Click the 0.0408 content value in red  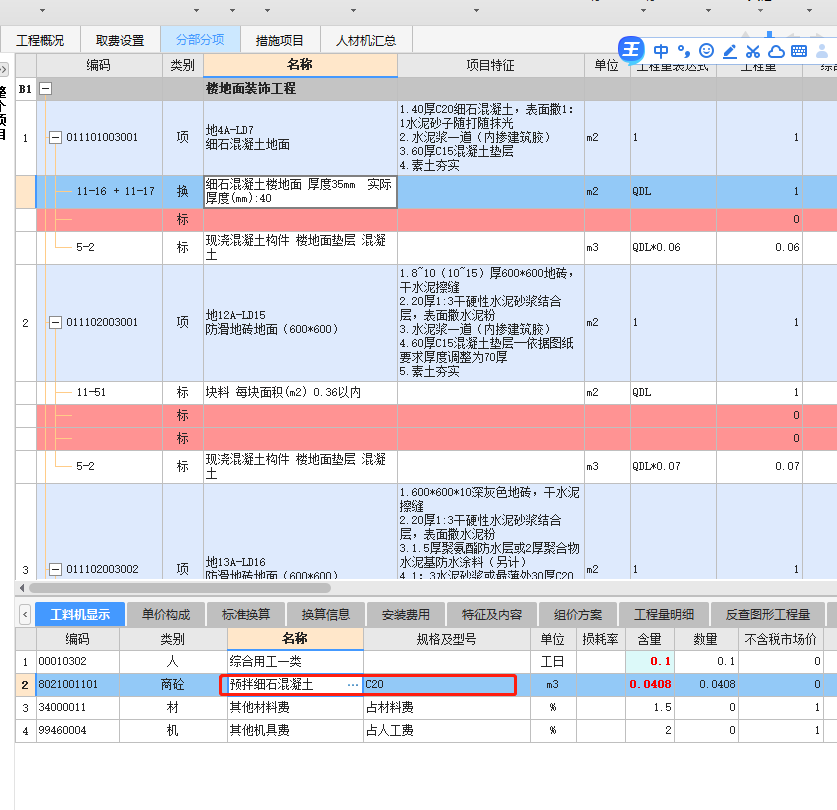[x=650, y=685]
